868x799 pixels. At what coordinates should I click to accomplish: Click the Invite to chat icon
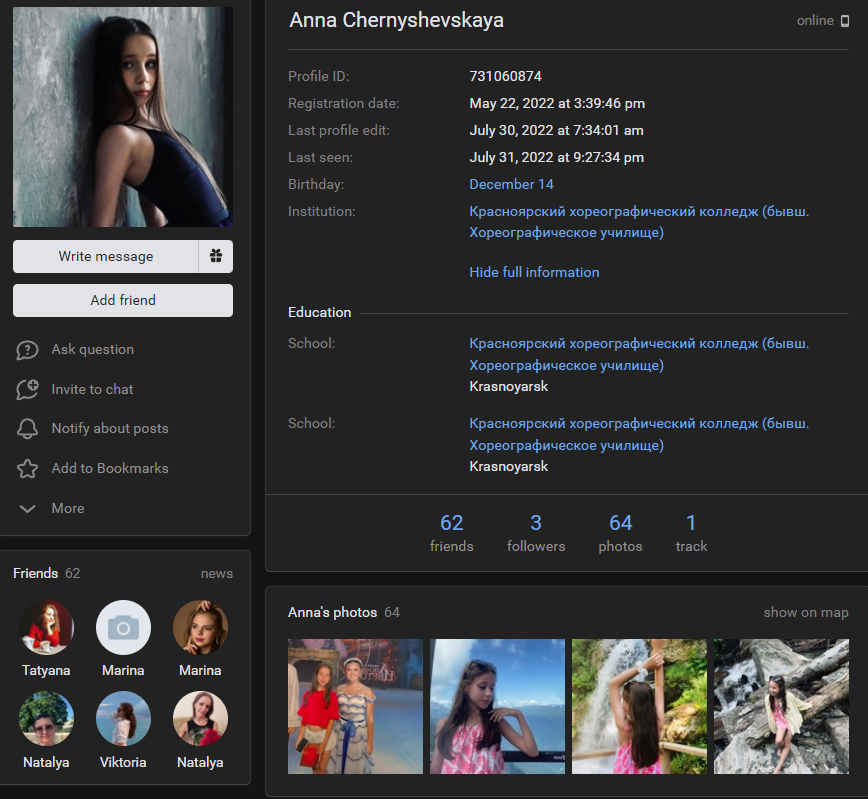[x=28, y=390]
